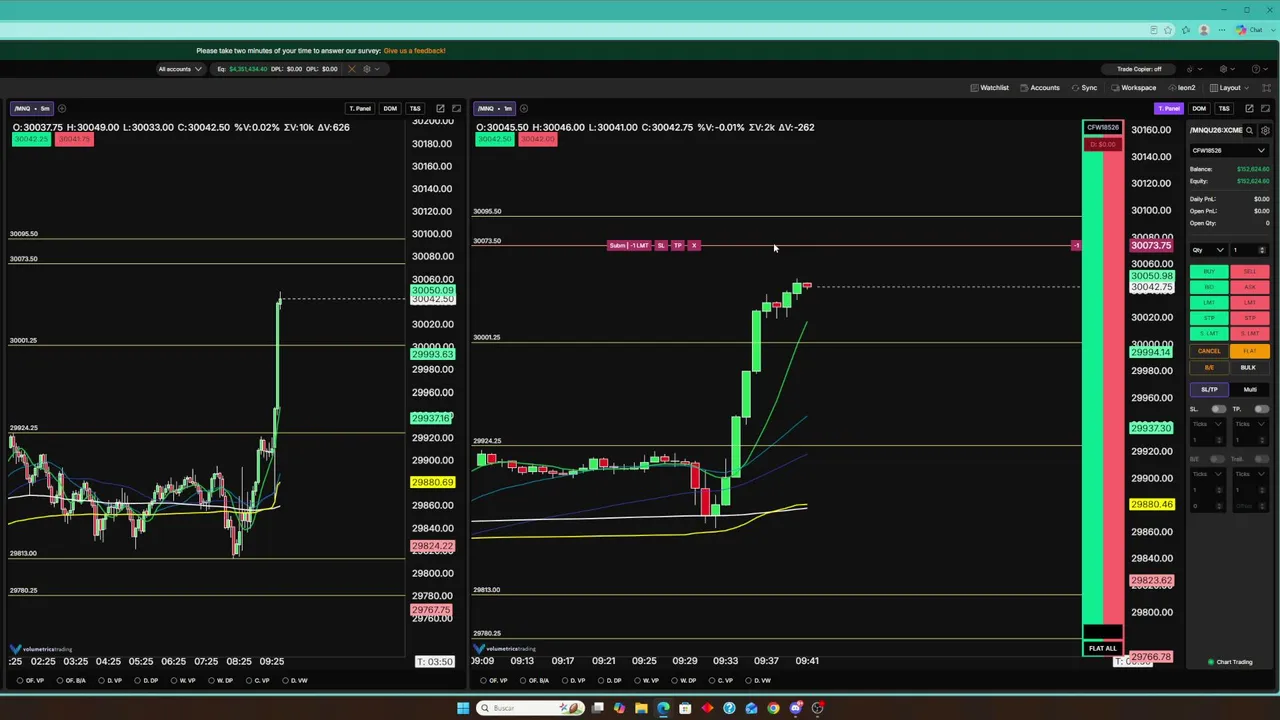This screenshot has height=720, width=1280.
Task: Open the Accounts panel
Action: click(1040, 88)
